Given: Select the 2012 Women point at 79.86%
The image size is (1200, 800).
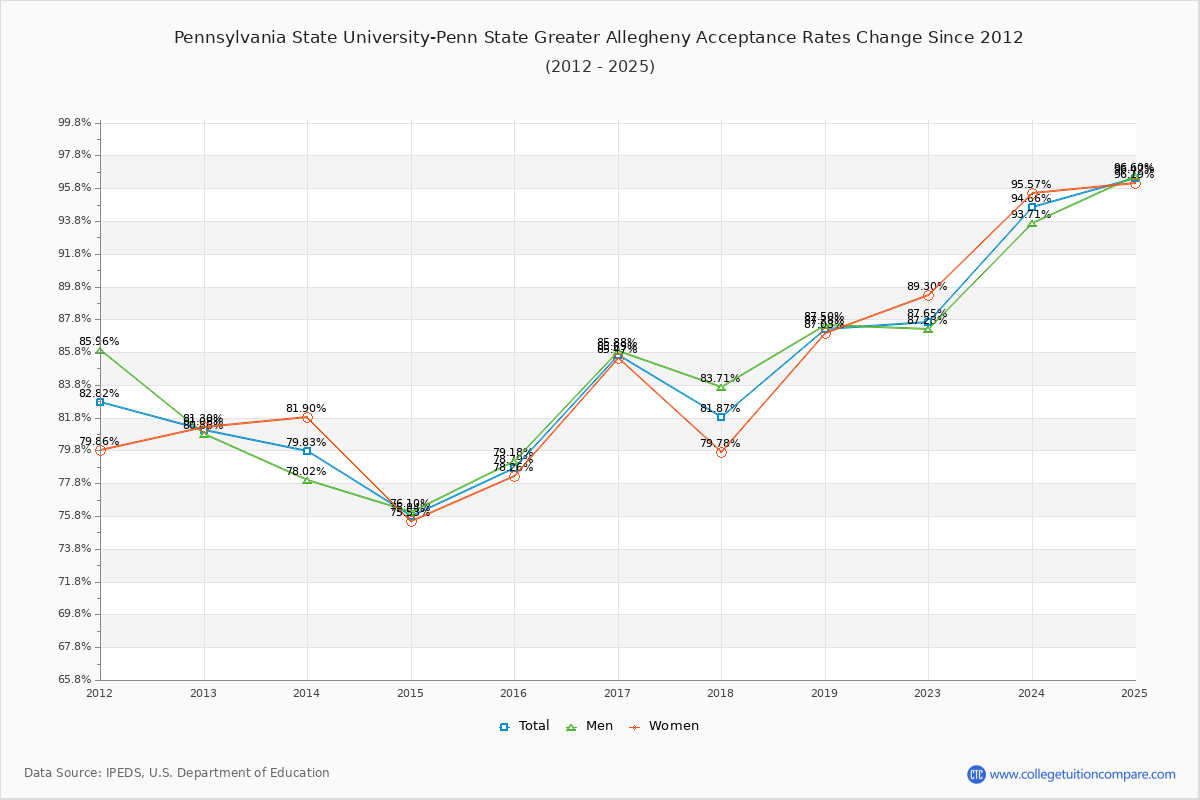Looking at the screenshot, I should tap(100, 450).
